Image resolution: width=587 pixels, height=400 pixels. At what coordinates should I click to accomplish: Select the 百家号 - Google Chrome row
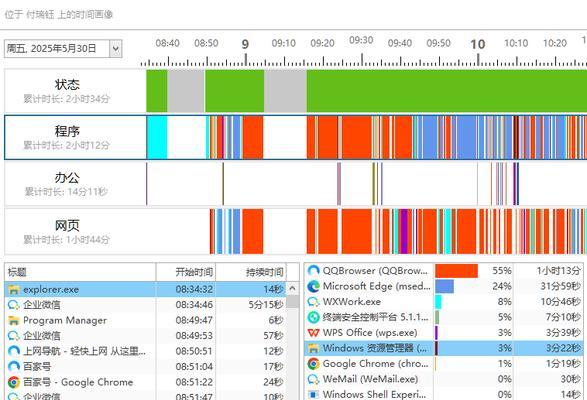point(145,382)
